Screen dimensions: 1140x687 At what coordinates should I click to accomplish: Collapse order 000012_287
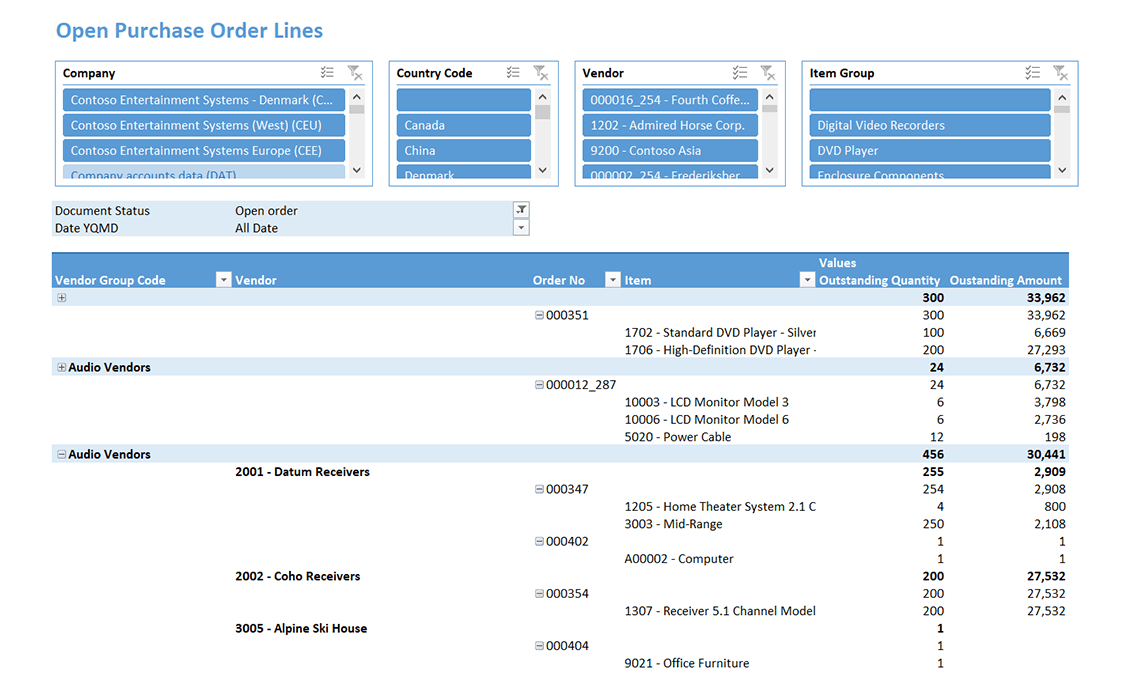click(x=539, y=385)
